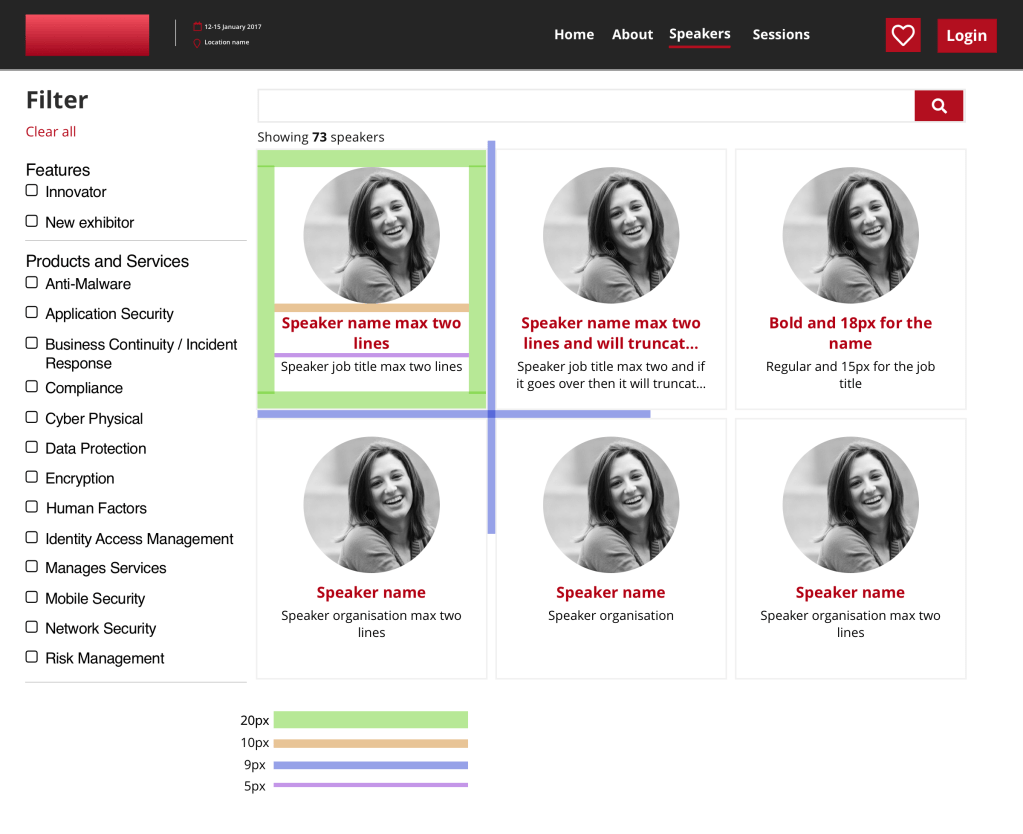The width and height of the screenshot is (1023, 834).
Task: Click the red logo in the header
Action: click(87, 35)
